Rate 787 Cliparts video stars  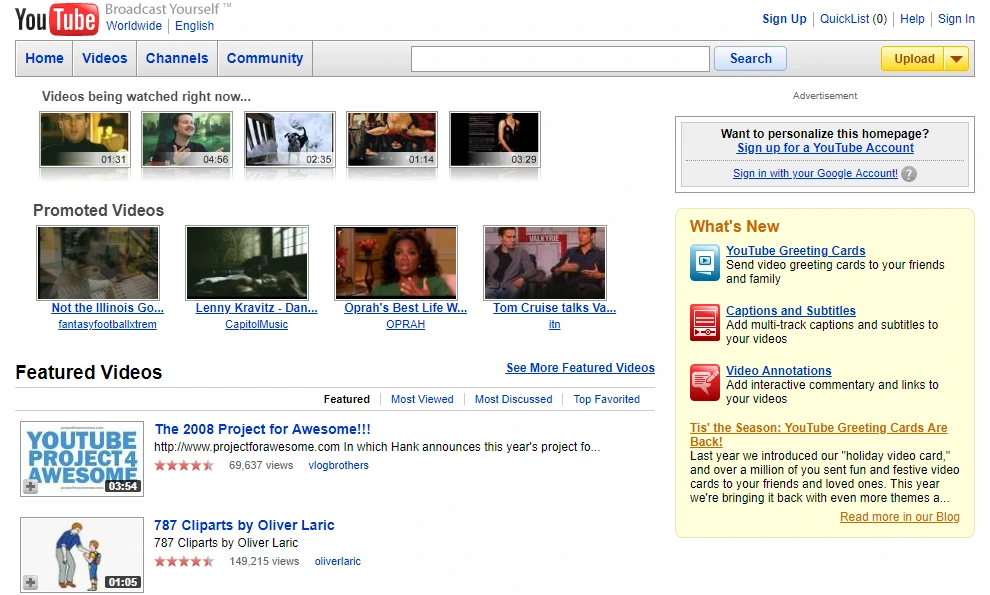click(184, 562)
